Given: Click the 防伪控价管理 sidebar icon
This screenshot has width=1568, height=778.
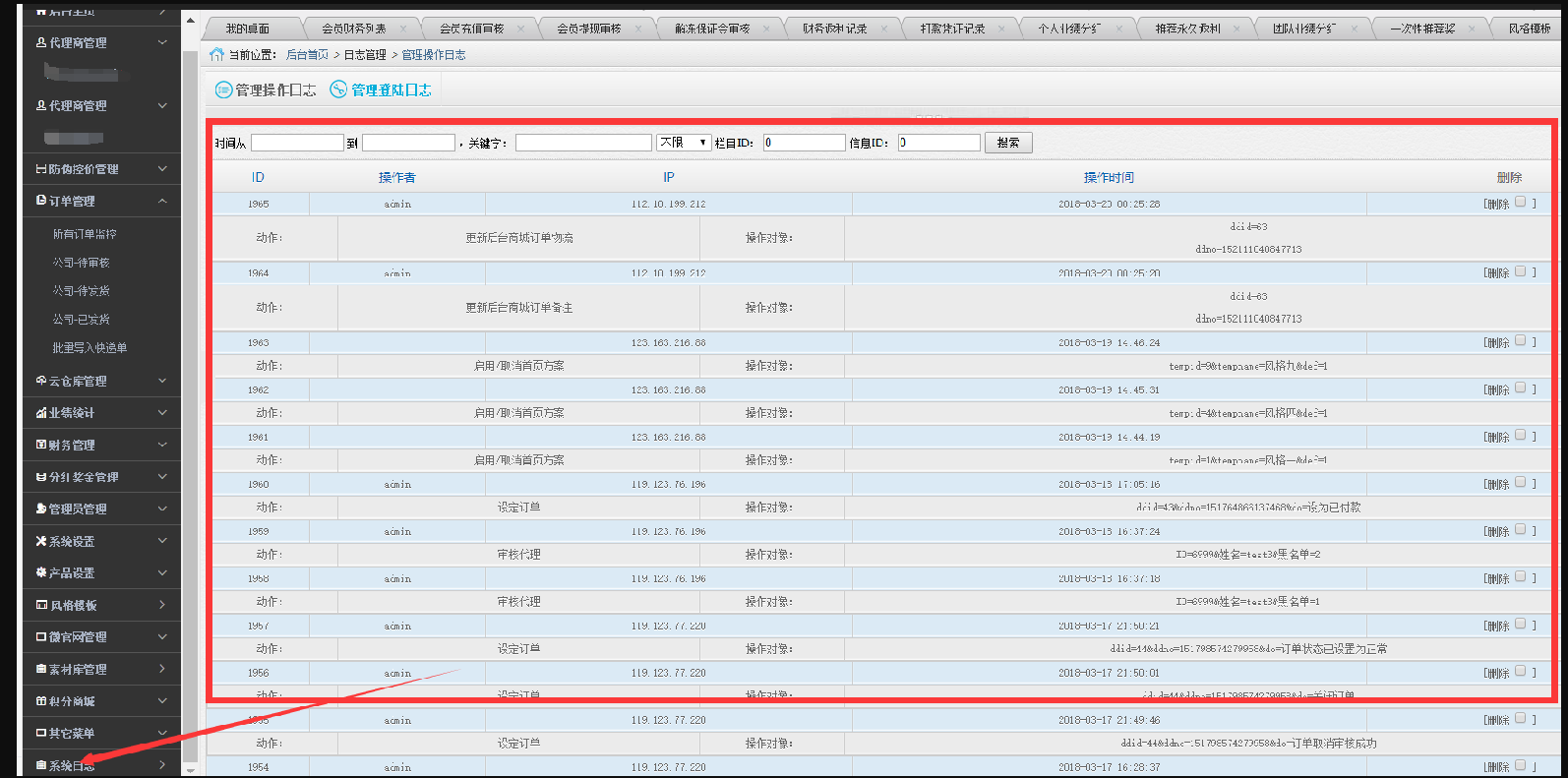Looking at the screenshot, I should pos(41,169).
